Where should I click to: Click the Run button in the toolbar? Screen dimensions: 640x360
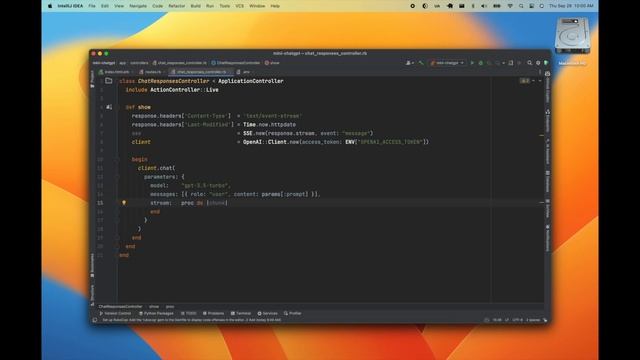472,63
